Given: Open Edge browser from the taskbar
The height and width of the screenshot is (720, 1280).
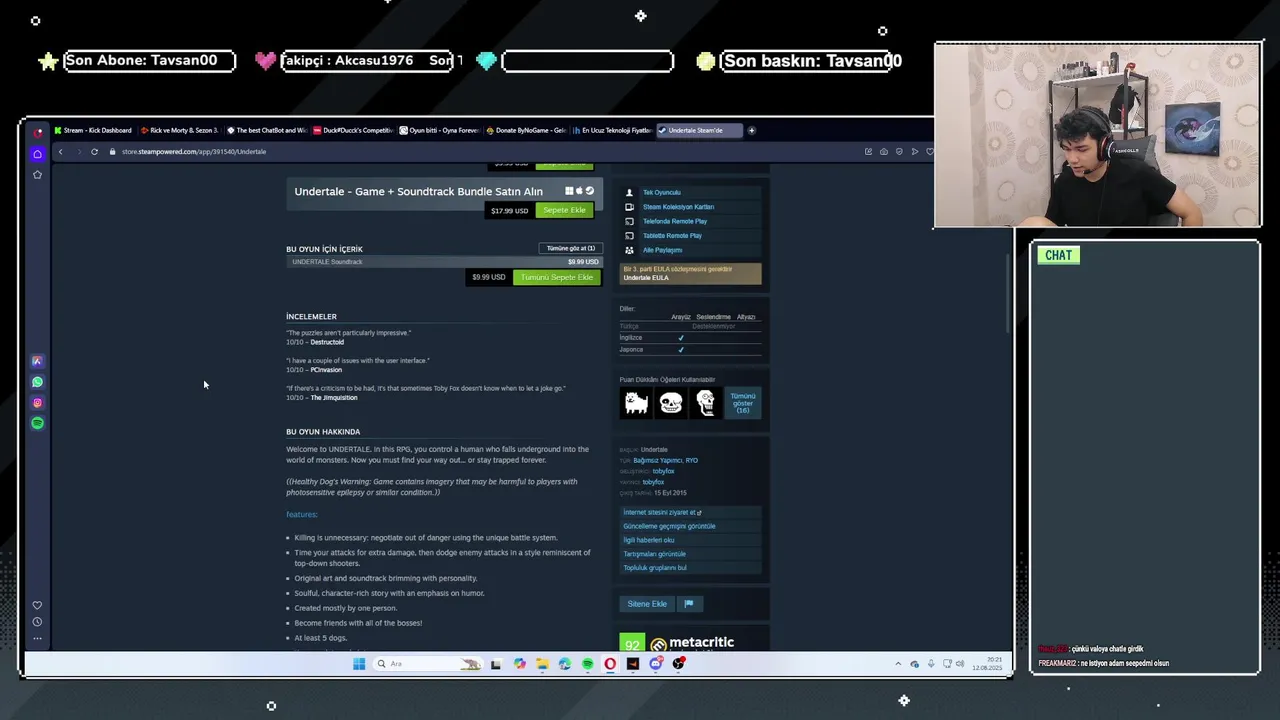Looking at the screenshot, I should click(x=565, y=664).
